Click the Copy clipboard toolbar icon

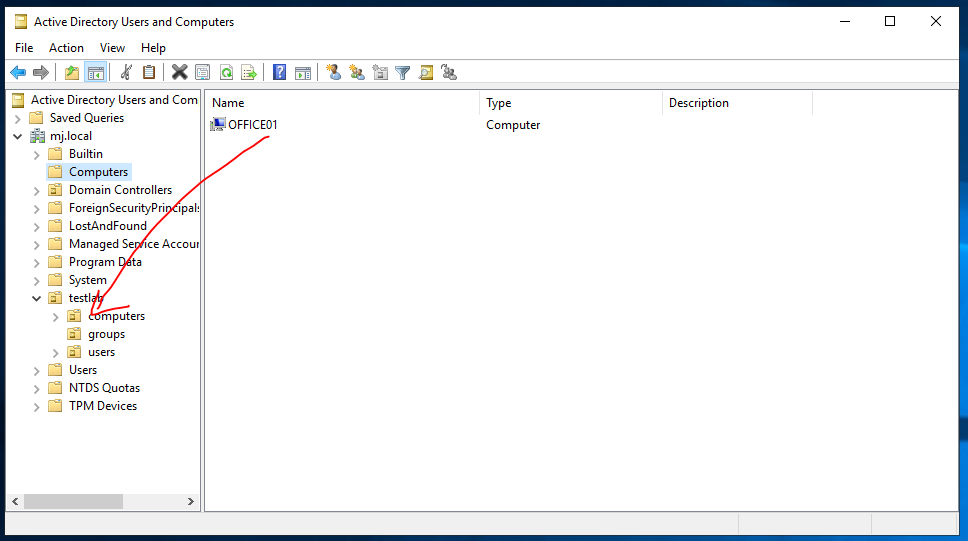tap(149, 73)
